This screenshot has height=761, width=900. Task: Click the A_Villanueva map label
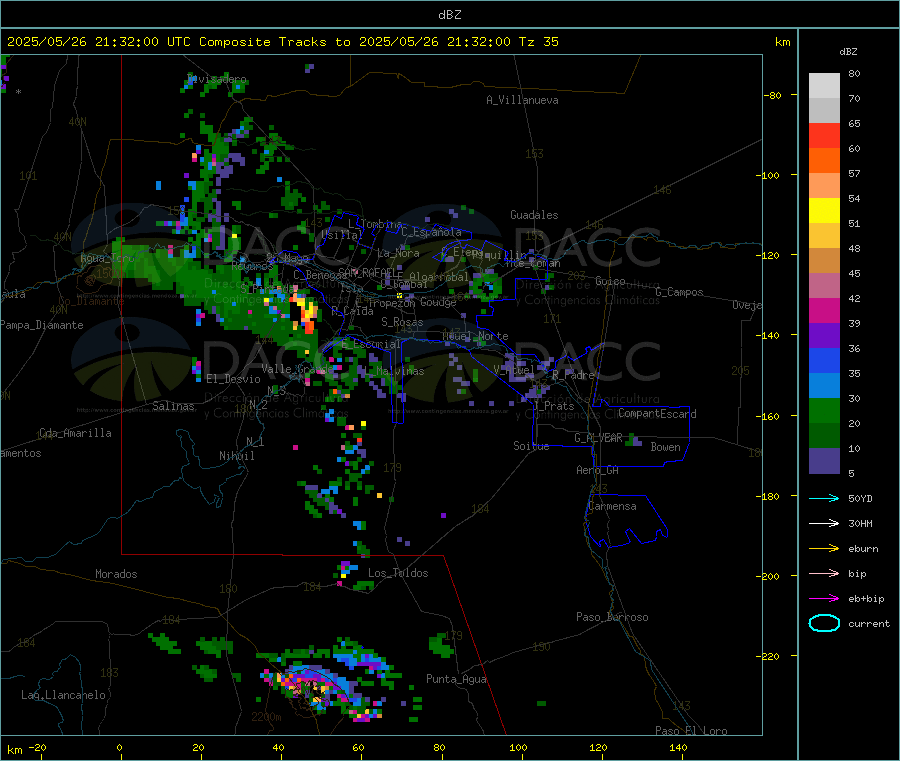[x=522, y=100]
